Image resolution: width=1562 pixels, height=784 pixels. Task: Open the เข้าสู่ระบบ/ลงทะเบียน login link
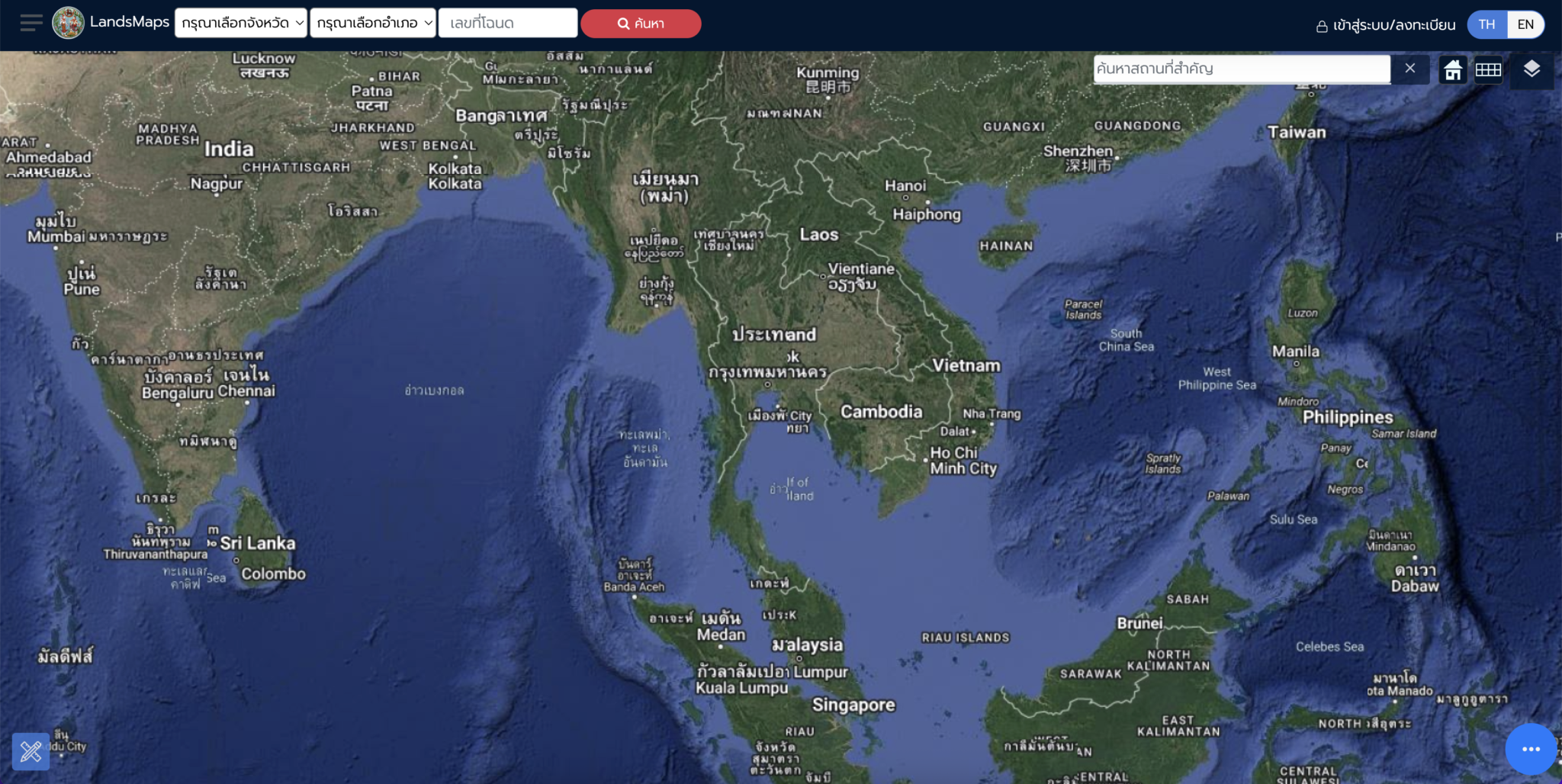(1394, 25)
